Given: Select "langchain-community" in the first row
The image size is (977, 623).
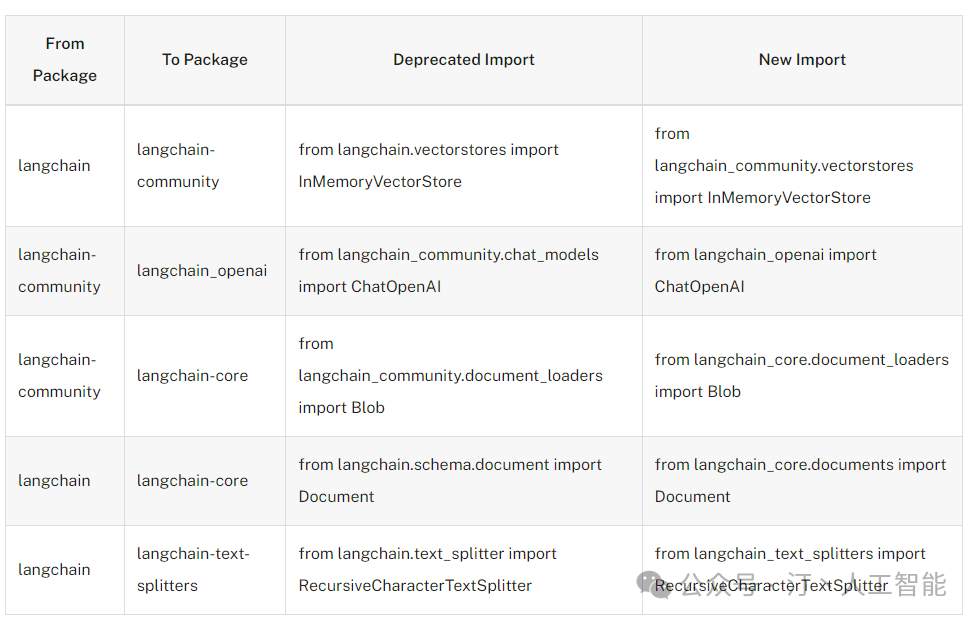Looking at the screenshot, I should 176,166.
